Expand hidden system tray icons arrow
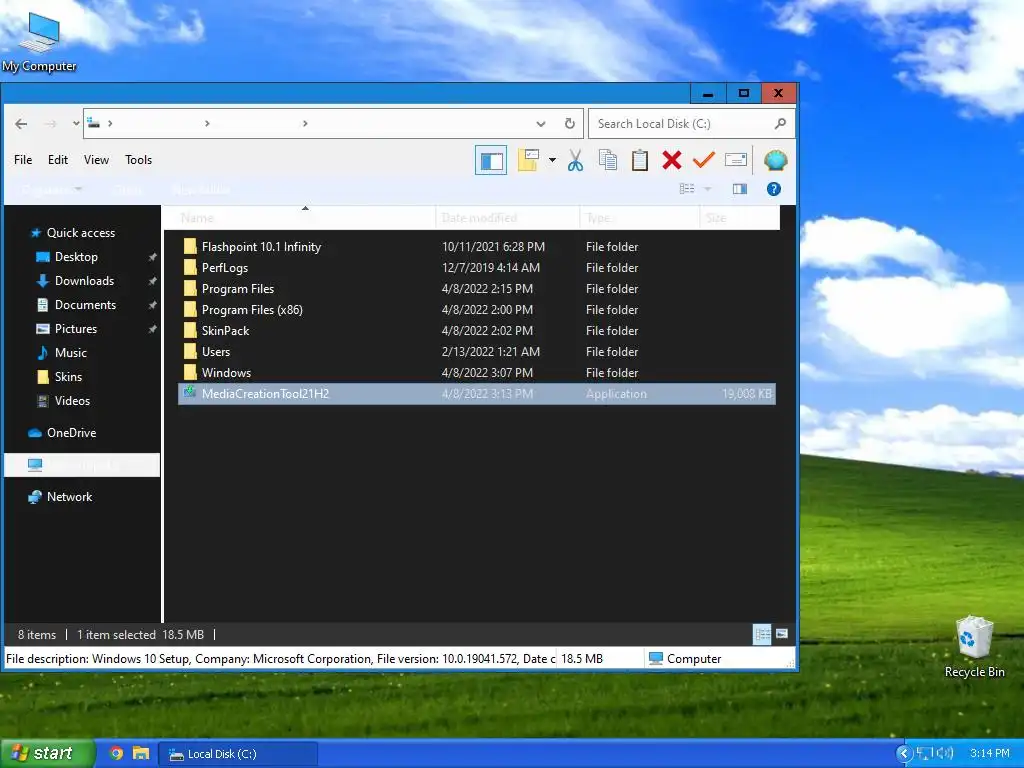The height and width of the screenshot is (768, 1024). click(x=904, y=754)
